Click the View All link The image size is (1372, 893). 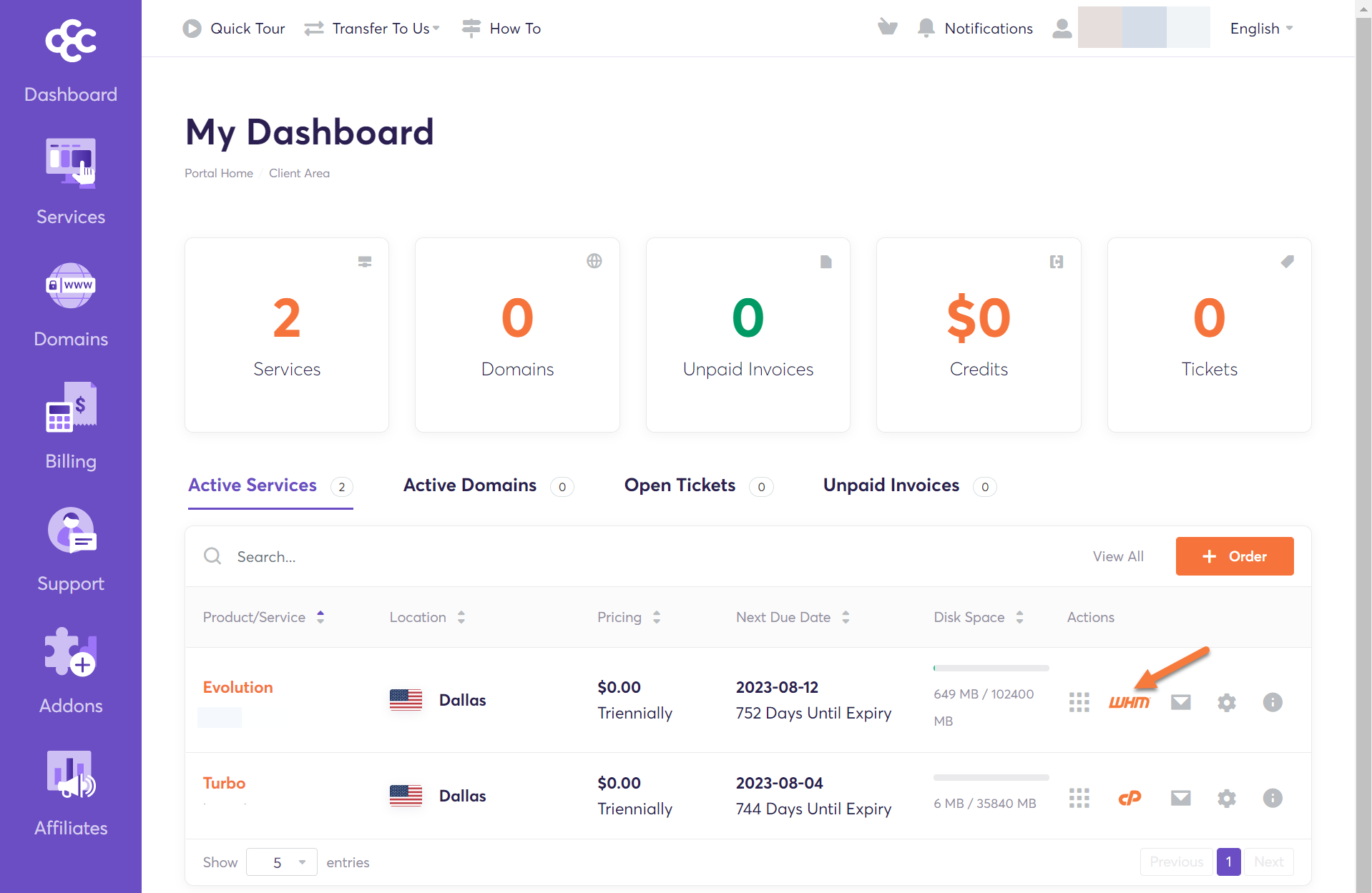click(x=1117, y=556)
